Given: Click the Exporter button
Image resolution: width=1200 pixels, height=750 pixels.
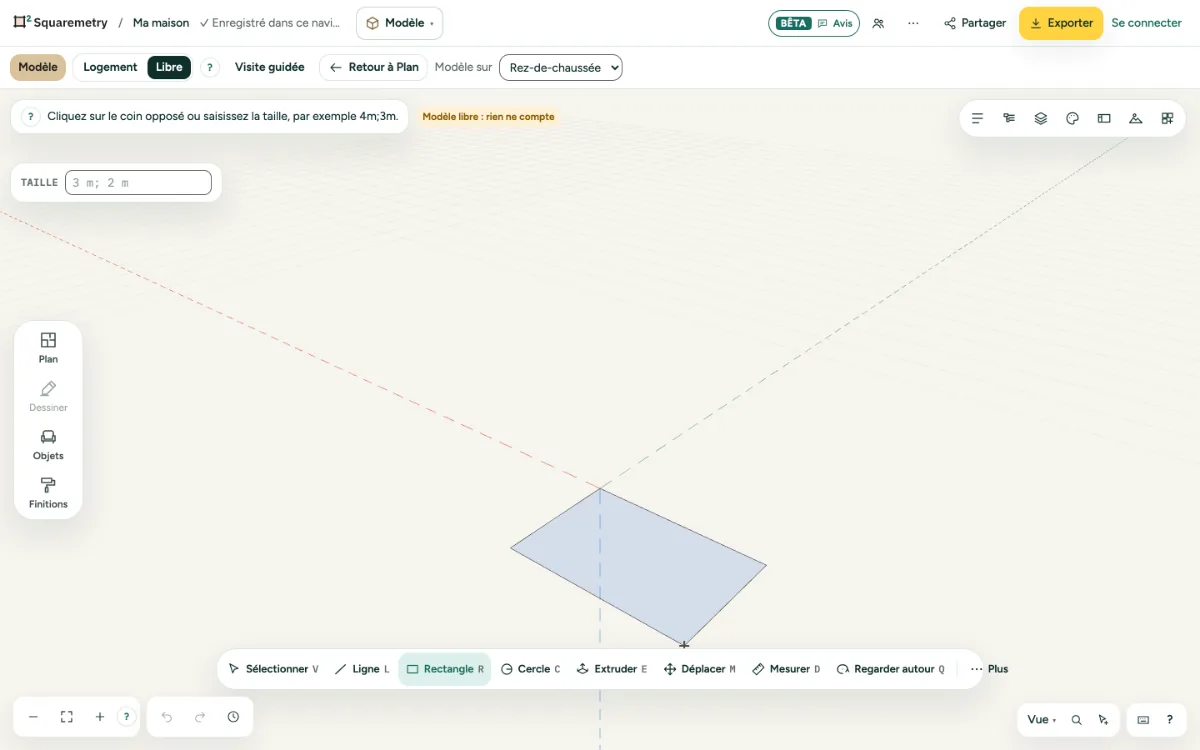Looking at the screenshot, I should click(x=1061, y=23).
